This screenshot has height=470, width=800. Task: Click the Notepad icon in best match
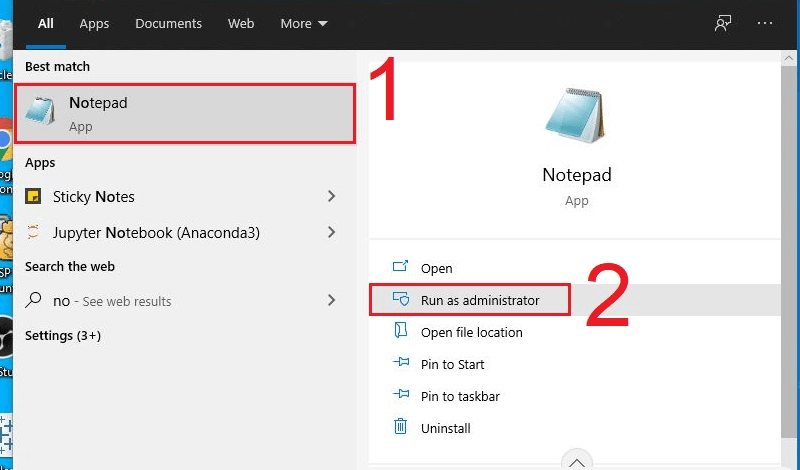[40, 111]
